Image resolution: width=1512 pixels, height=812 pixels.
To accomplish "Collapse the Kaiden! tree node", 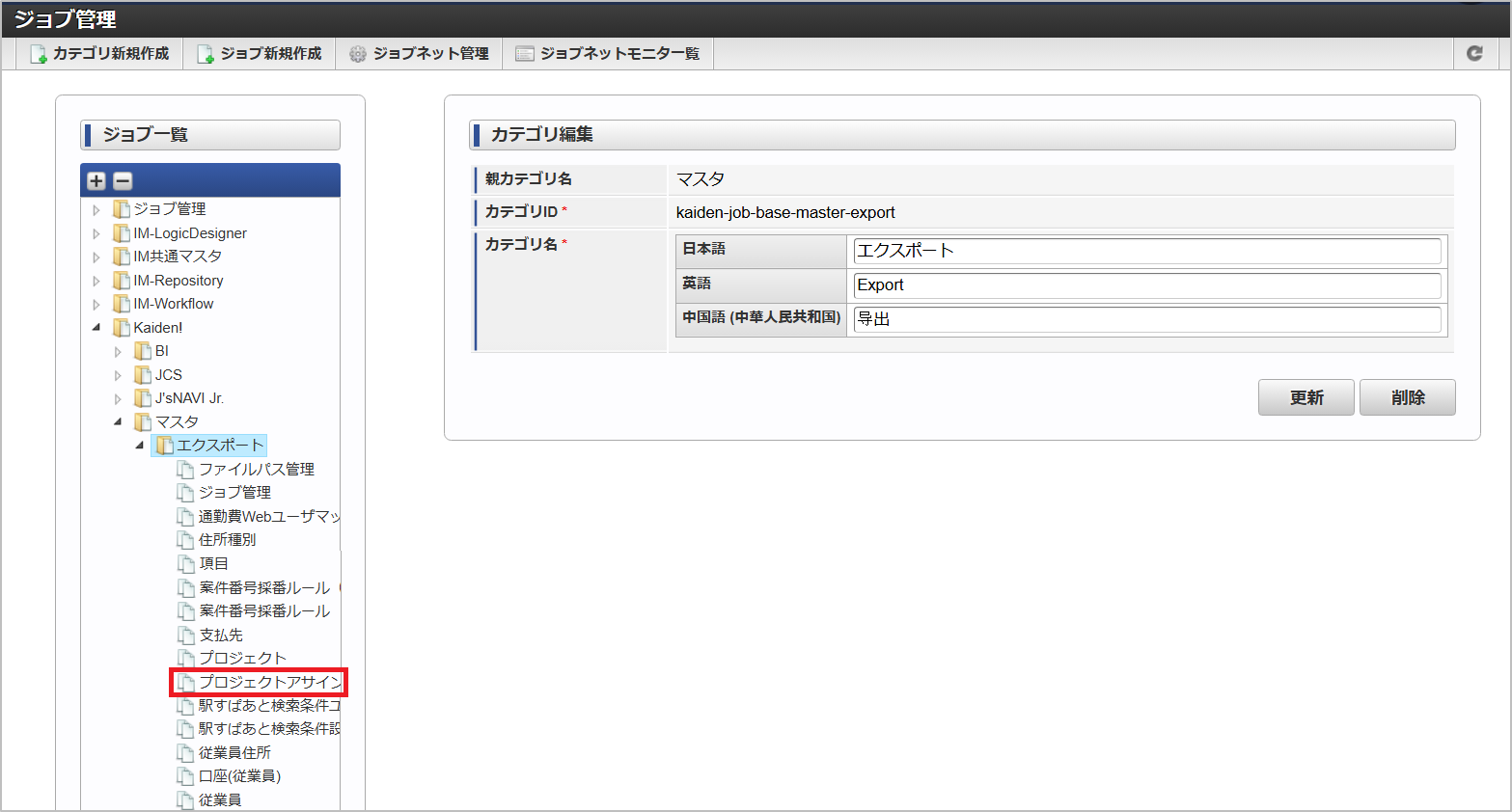I will tap(96, 328).
